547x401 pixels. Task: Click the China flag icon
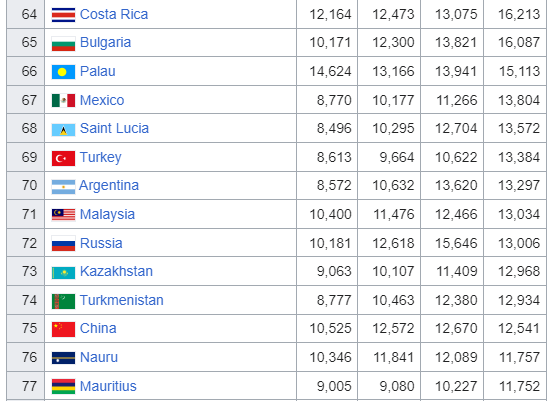coord(63,329)
